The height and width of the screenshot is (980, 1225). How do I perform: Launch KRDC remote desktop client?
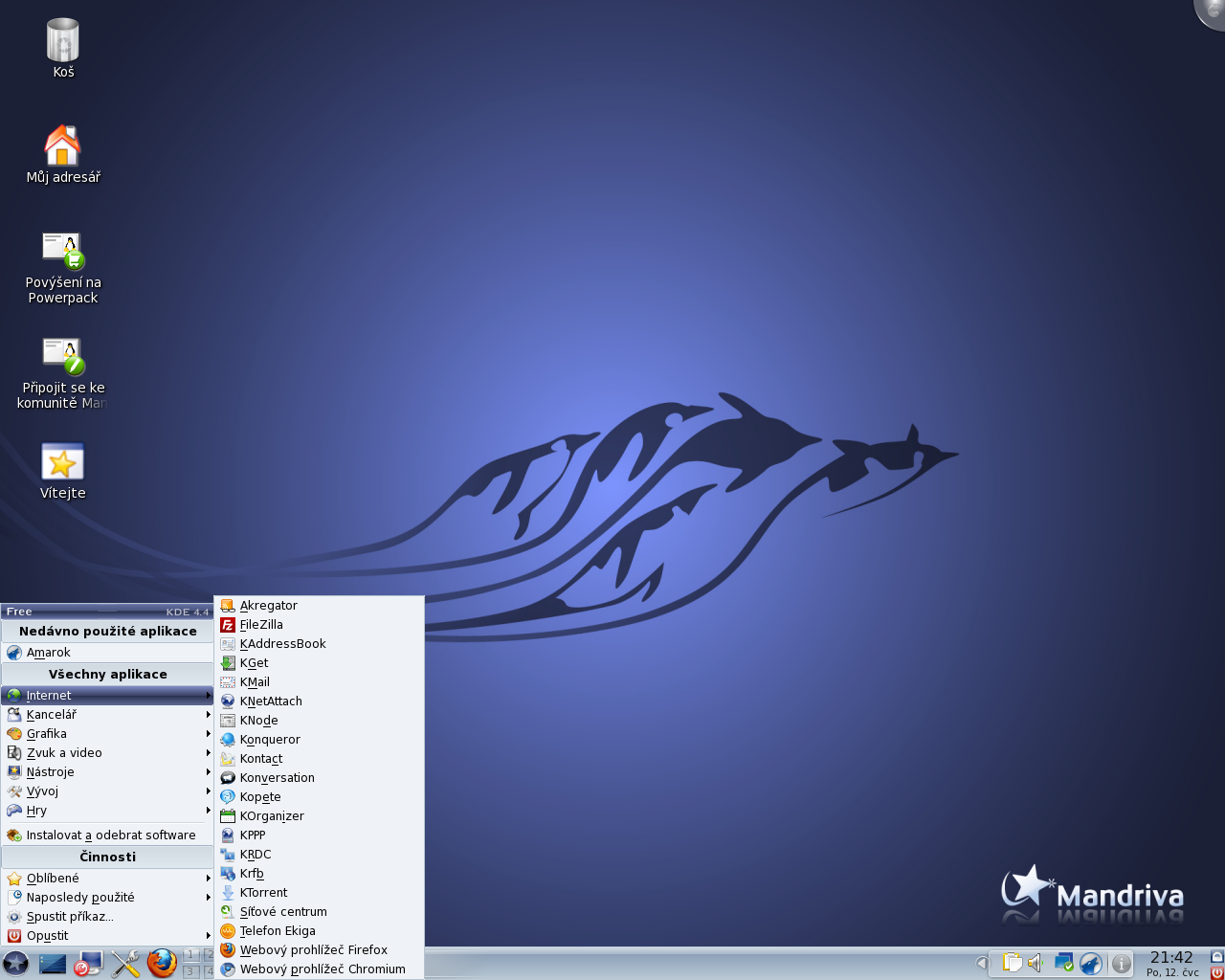pos(319,855)
